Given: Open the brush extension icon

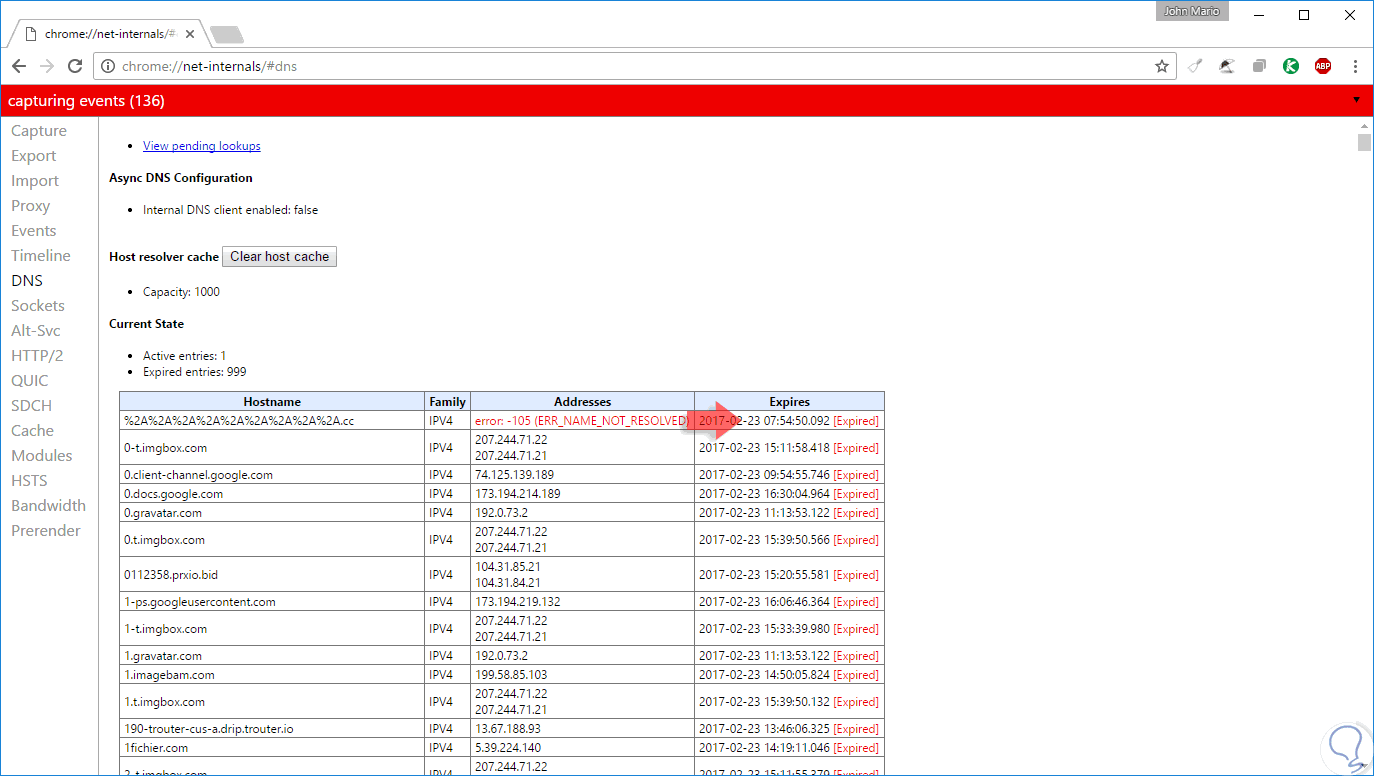Looking at the screenshot, I should coord(1195,66).
